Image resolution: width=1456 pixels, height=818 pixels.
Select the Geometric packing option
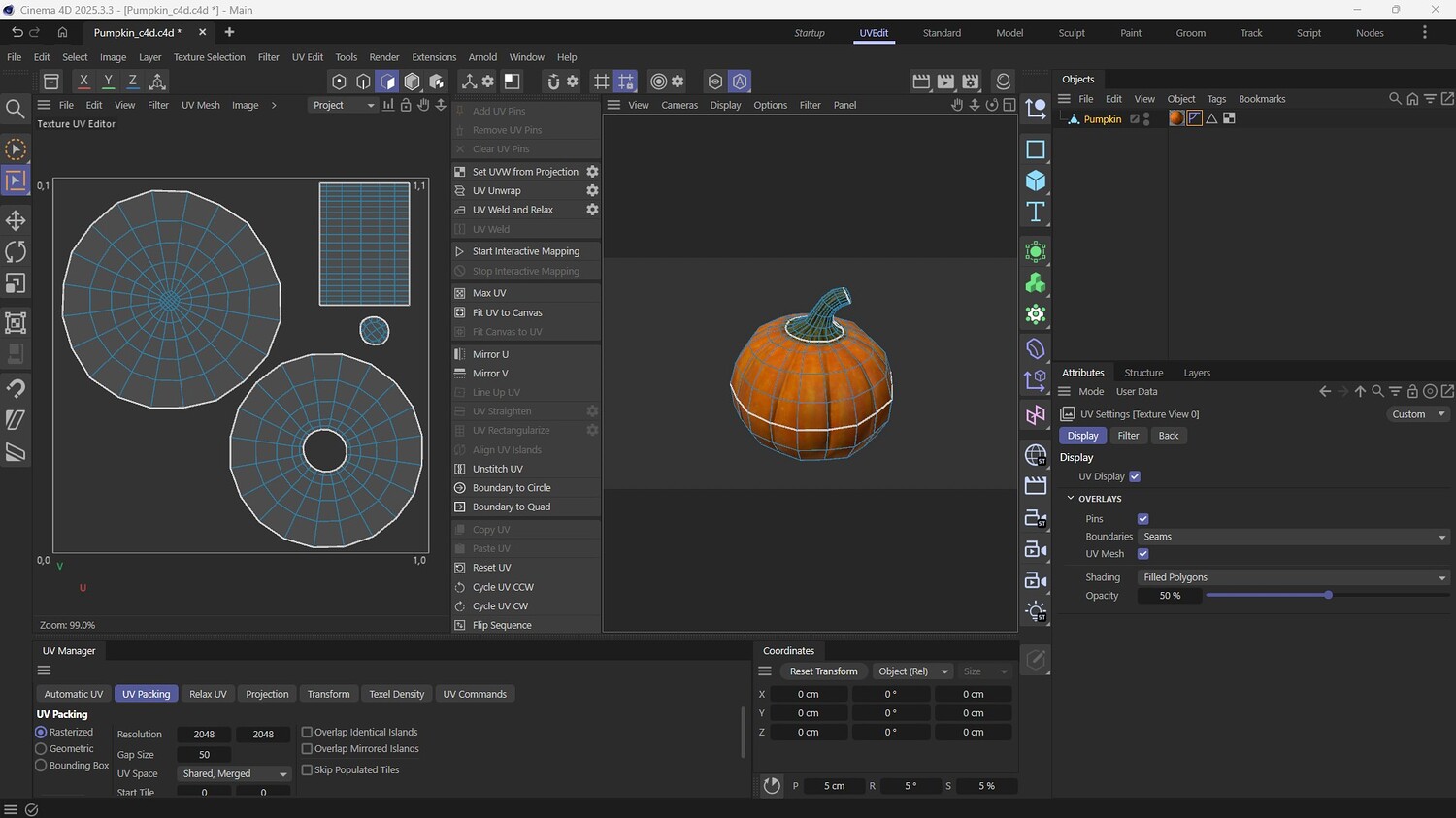point(41,749)
